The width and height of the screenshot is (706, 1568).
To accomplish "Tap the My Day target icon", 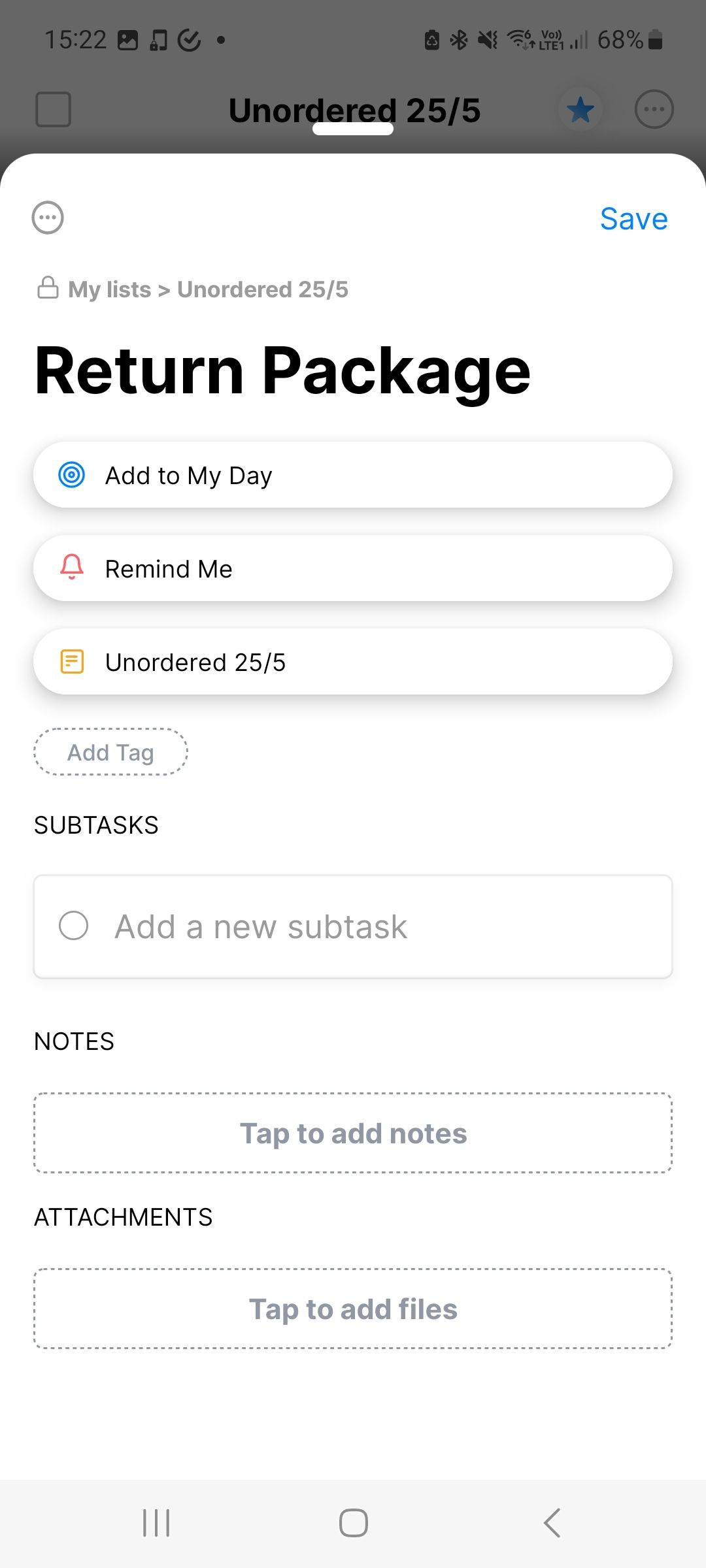I will point(72,475).
